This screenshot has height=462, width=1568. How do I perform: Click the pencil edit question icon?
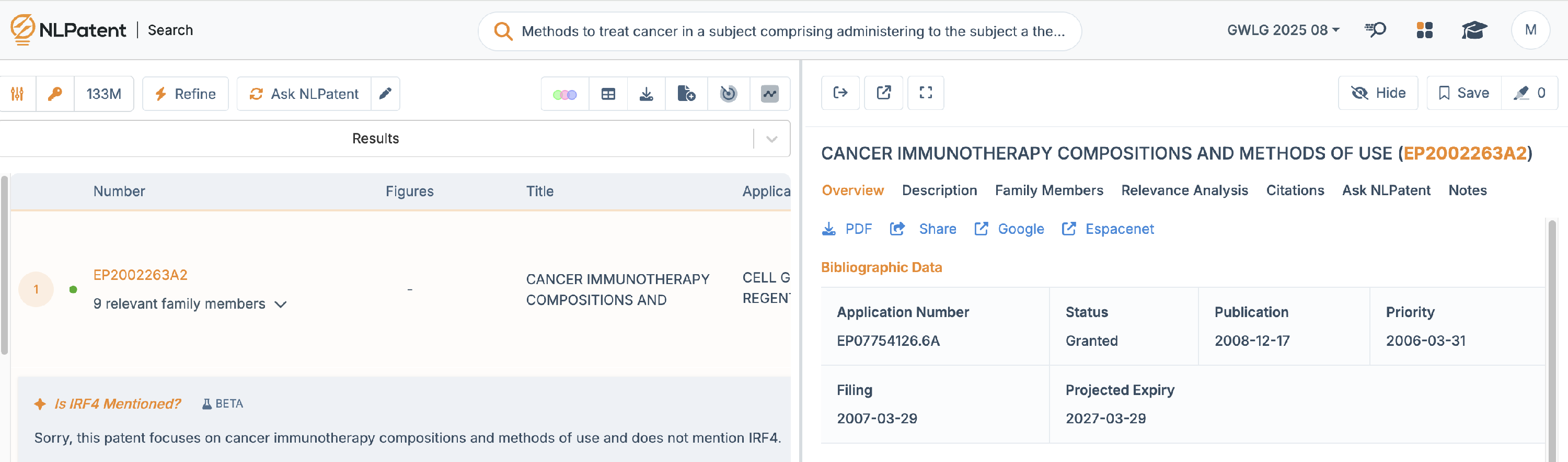[385, 94]
